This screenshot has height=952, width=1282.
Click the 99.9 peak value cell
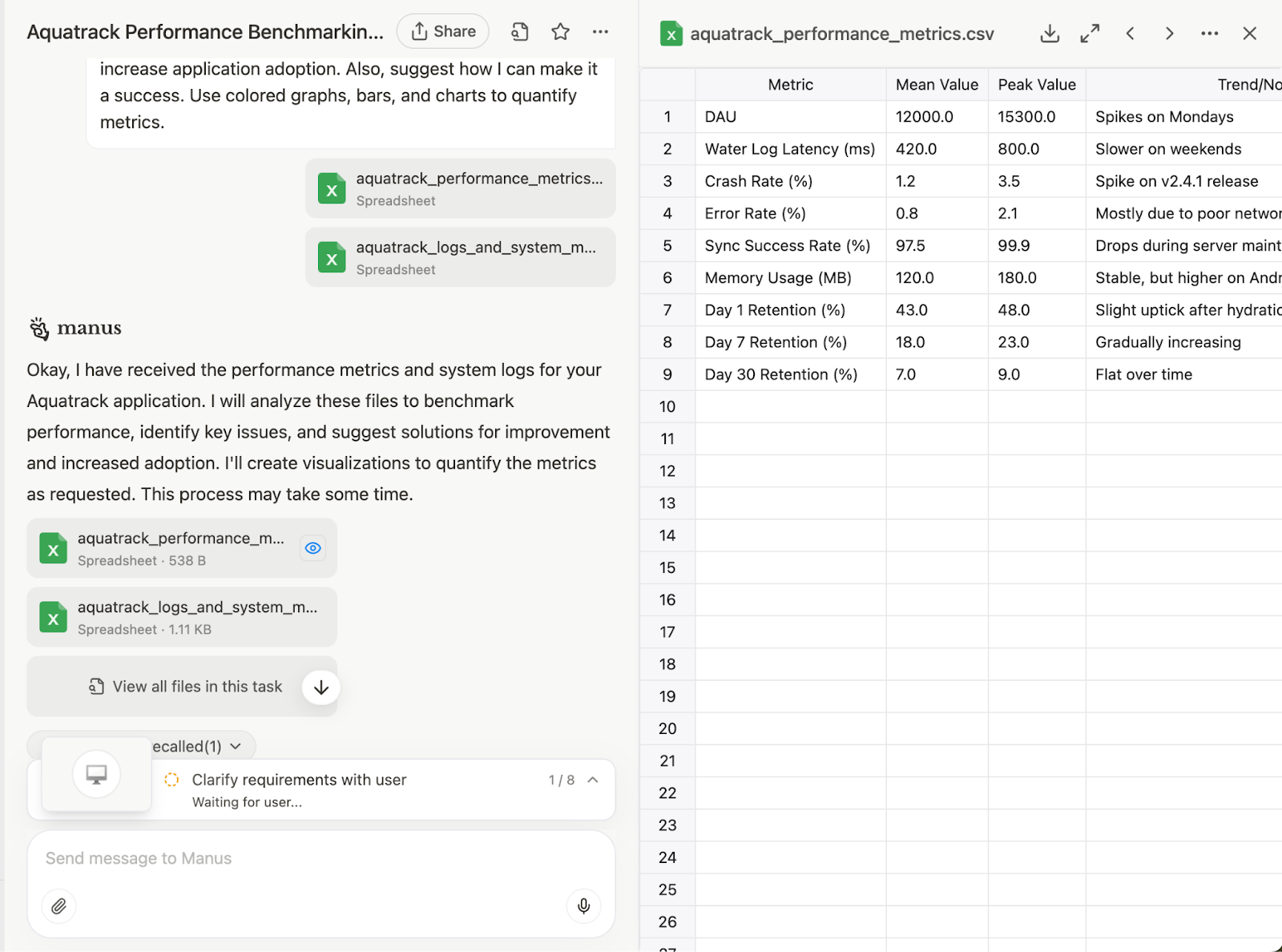pyautogui.click(x=1037, y=245)
